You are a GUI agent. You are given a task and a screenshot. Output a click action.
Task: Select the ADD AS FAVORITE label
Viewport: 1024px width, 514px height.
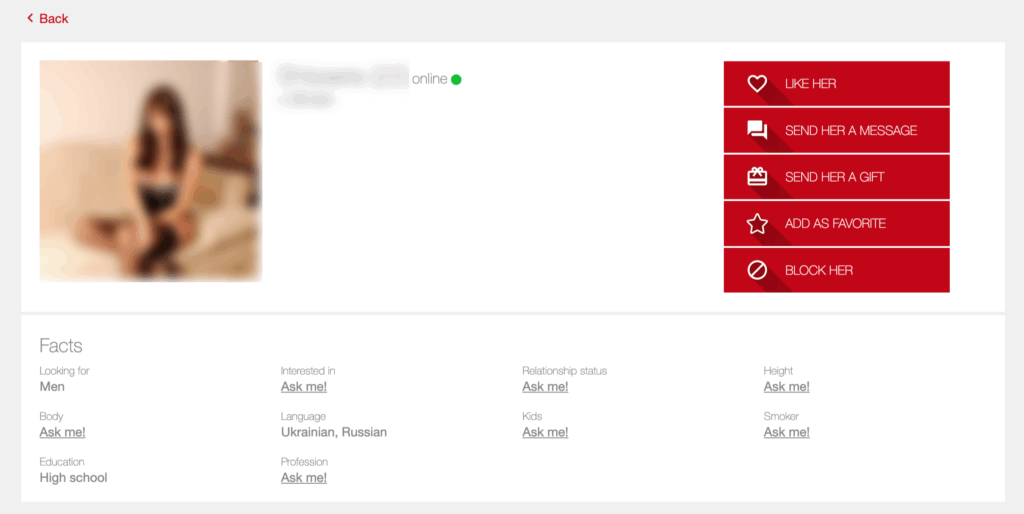click(835, 224)
